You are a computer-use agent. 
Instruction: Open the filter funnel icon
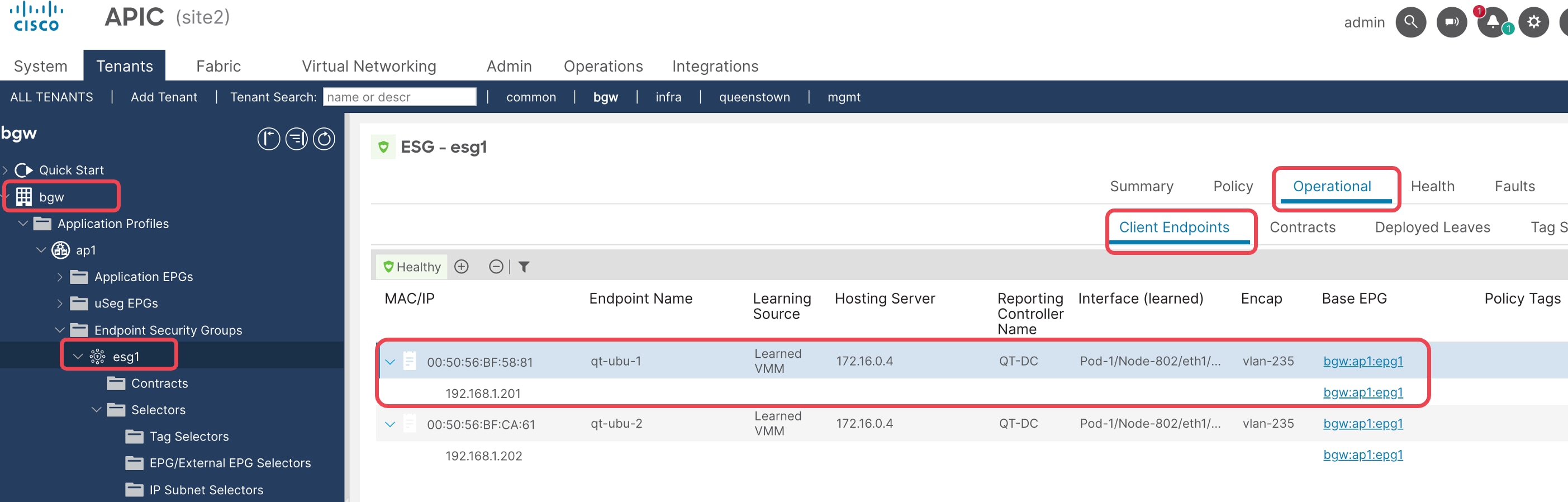coord(524,266)
